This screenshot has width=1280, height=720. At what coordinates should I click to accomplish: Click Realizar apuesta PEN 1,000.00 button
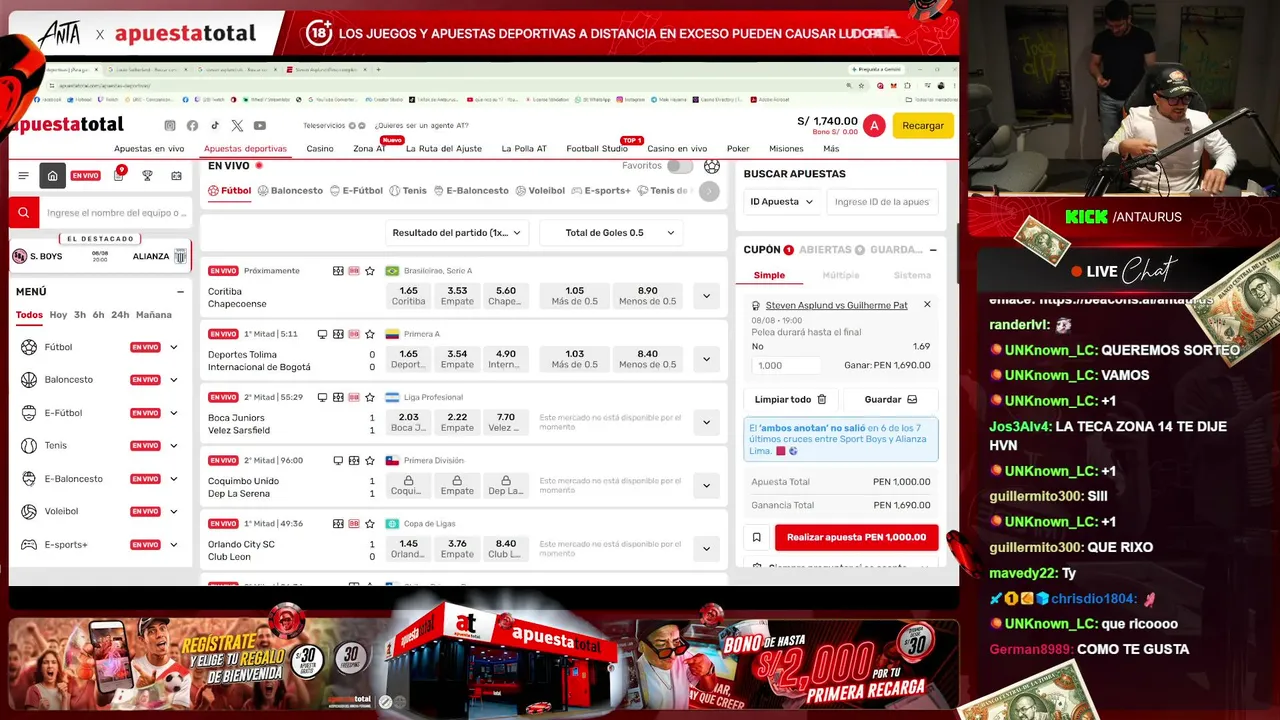856,537
